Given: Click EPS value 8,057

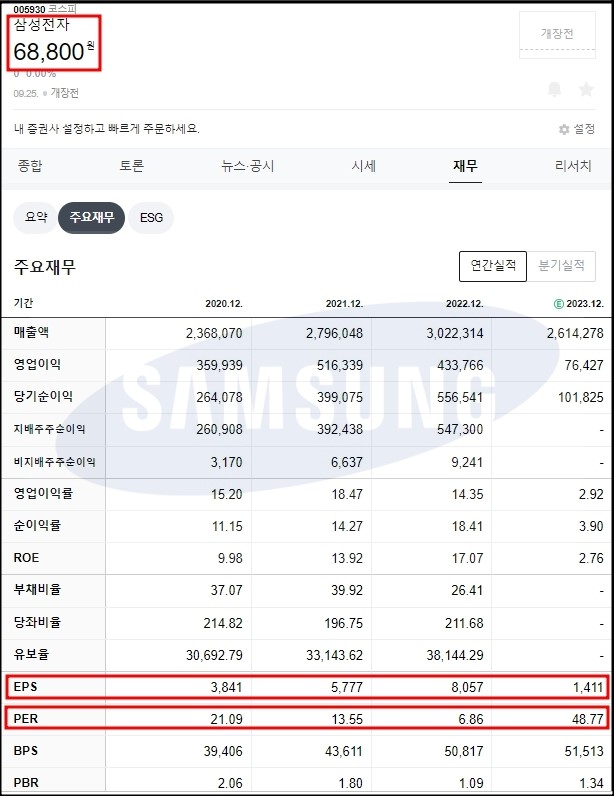Looking at the screenshot, I should pos(467,687).
